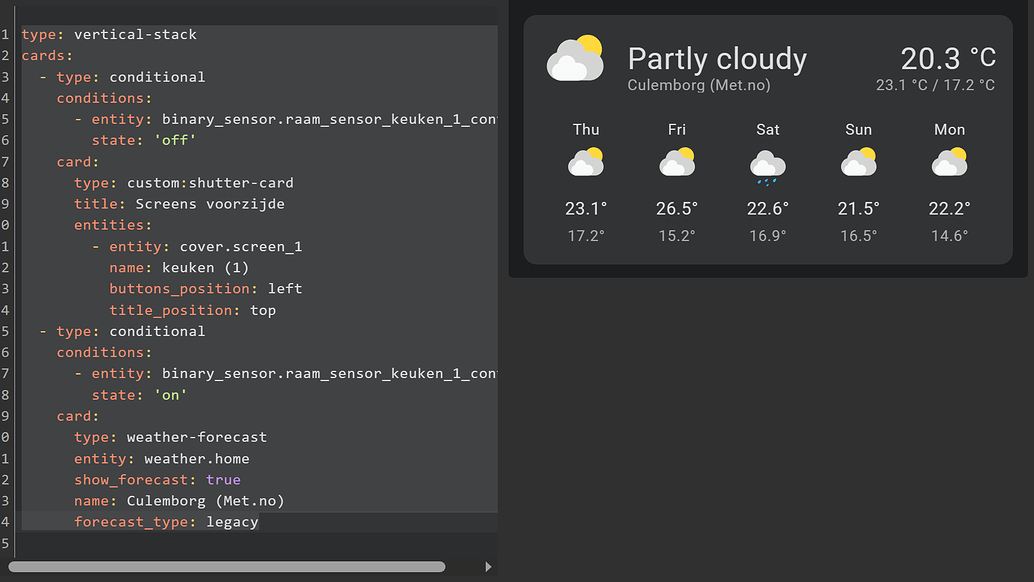Image resolution: width=1034 pixels, height=582 pixels.
Task: Click the '23.1 °C / 17.2 °C' range
Action: pos(935,85)
